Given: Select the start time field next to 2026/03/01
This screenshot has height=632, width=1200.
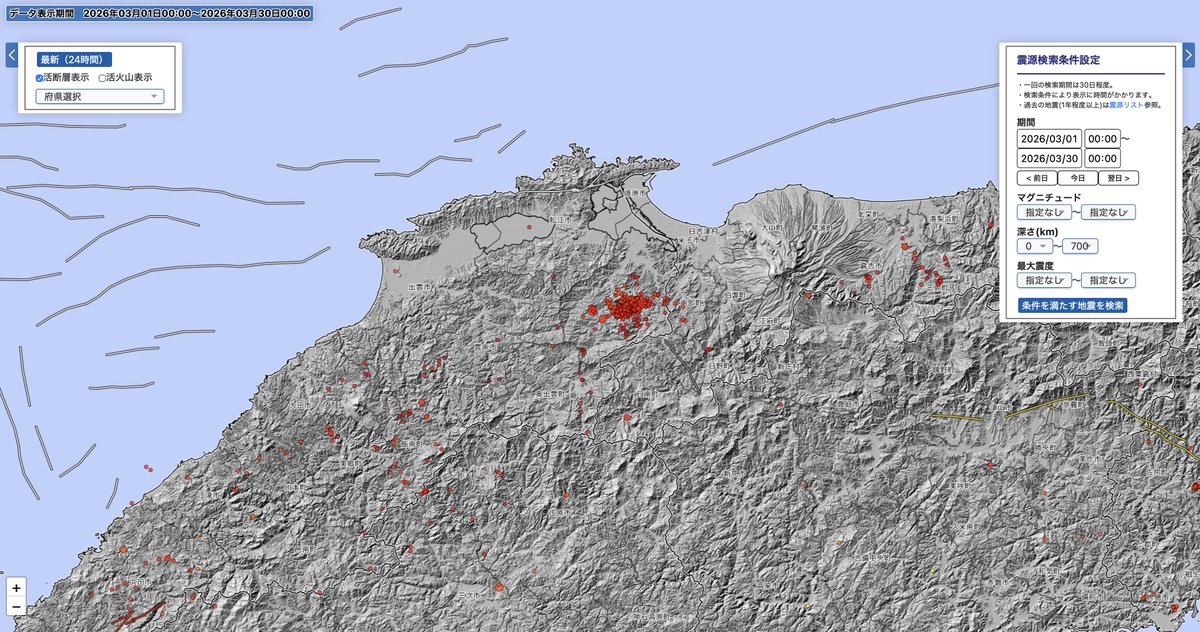Looking at the screenshot, I should pyautogui.click(x=1103, y=139).
